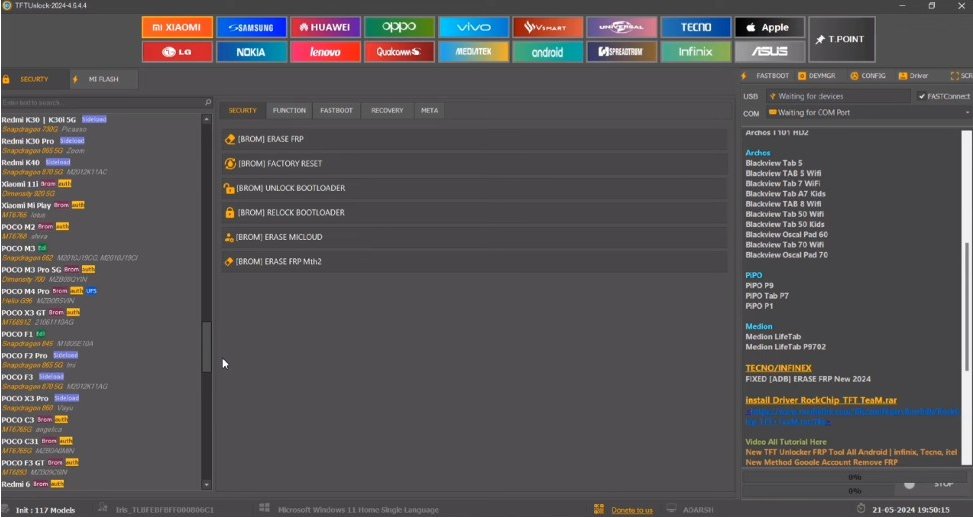This screenshot has height=518, width=973.
Task: Click New Method Google Account Remove FRP
Action: point(822,463)
